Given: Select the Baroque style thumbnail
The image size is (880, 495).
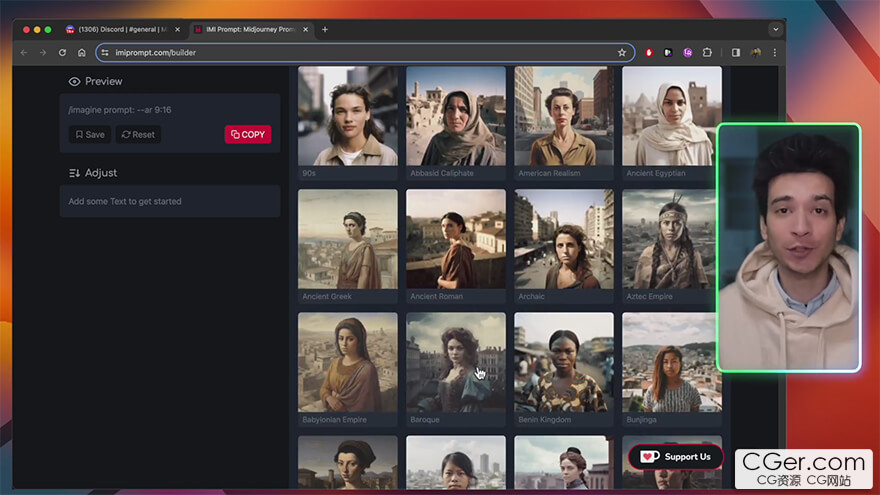Looking at the screenshot, I should click(456, 363).
